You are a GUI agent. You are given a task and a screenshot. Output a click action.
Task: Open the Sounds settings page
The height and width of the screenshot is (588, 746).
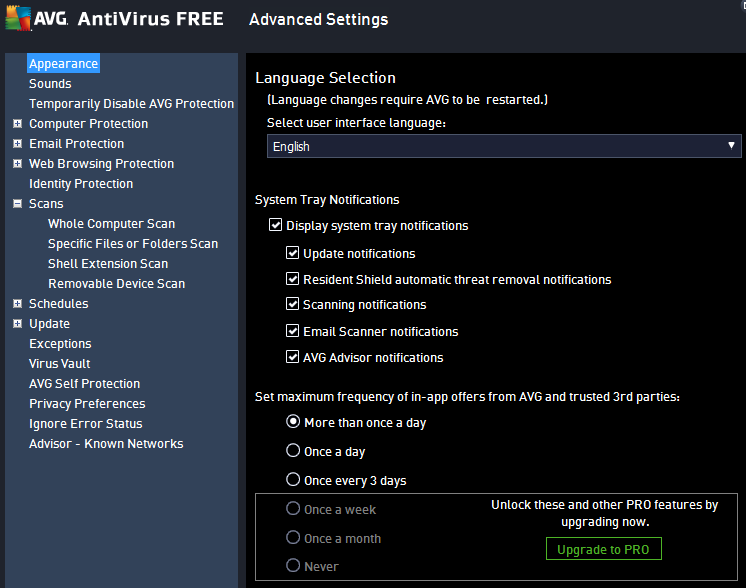[50, 84]
